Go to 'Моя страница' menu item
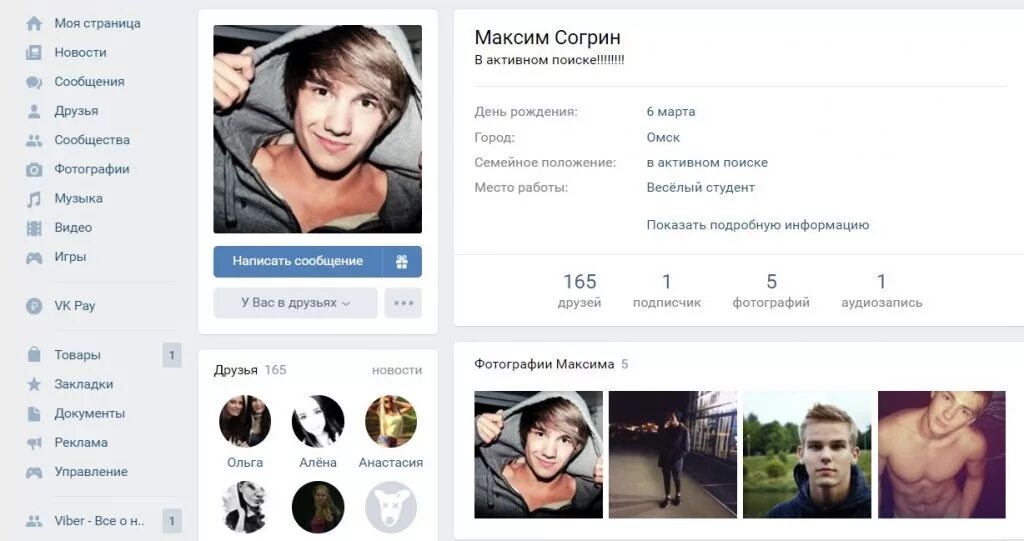The width and height of the screenshot is (1024, 541). point(97,23)
